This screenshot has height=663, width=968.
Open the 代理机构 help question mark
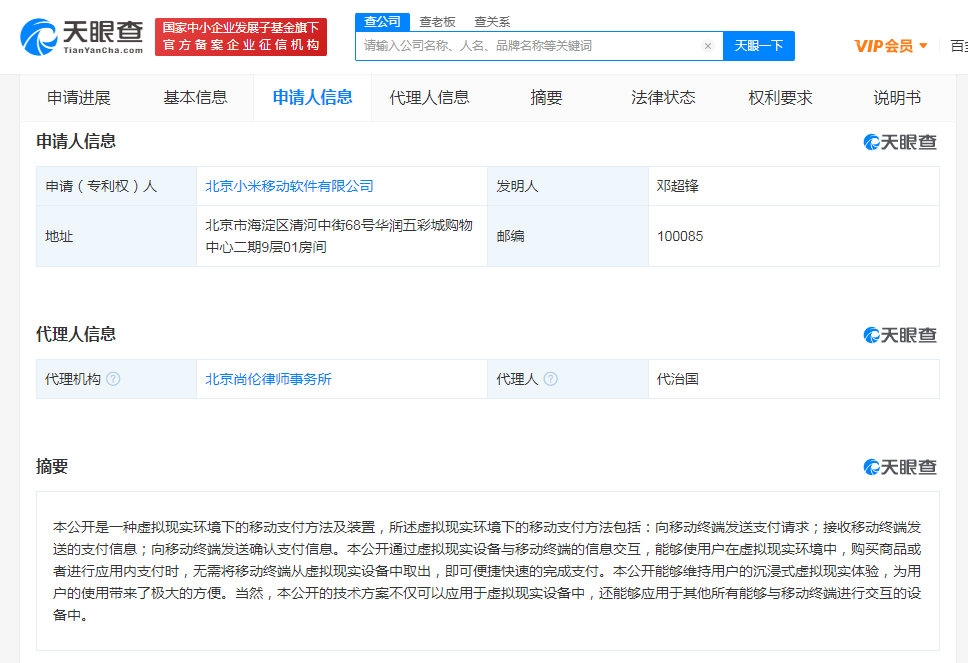click(113, 378)
